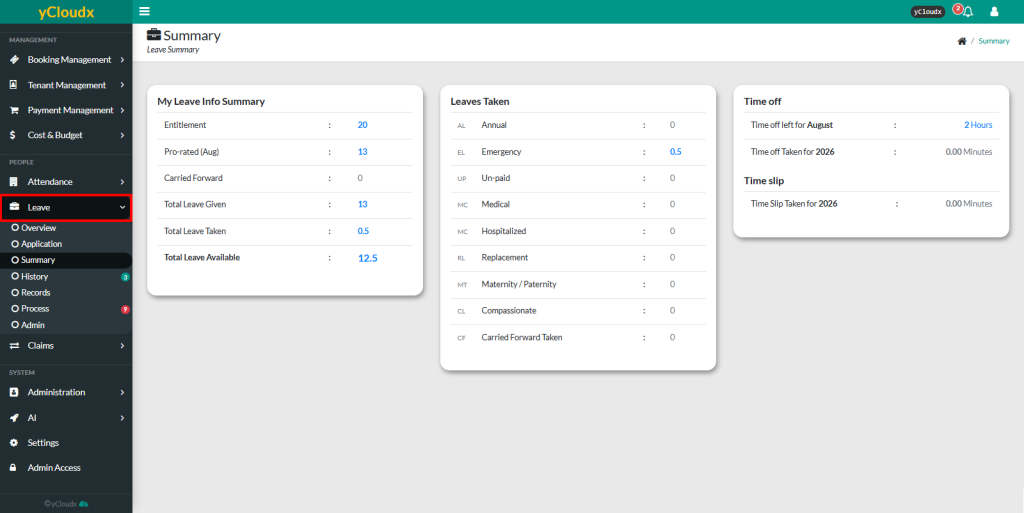The image size is (1024, 513).
Task: Expand Payment Management chevron
Action: tap(122, 110)
